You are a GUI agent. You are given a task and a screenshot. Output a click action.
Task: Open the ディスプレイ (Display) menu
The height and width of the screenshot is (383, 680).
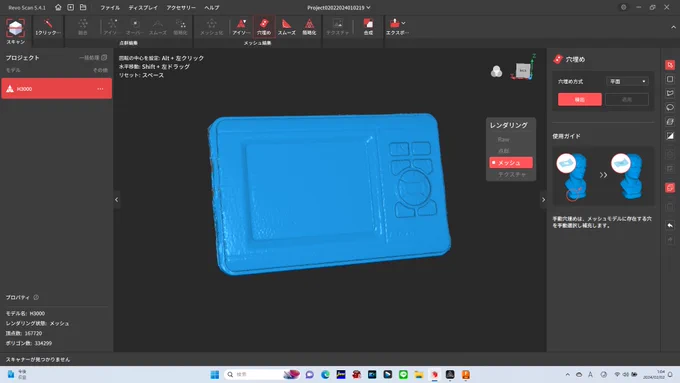point(143,8)
